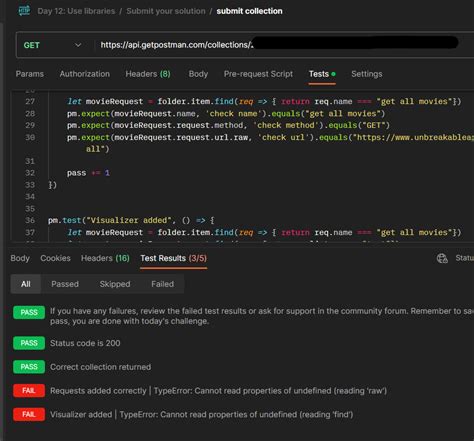Go to 'Submit your solution' breadcrumb

pos(166,11)
